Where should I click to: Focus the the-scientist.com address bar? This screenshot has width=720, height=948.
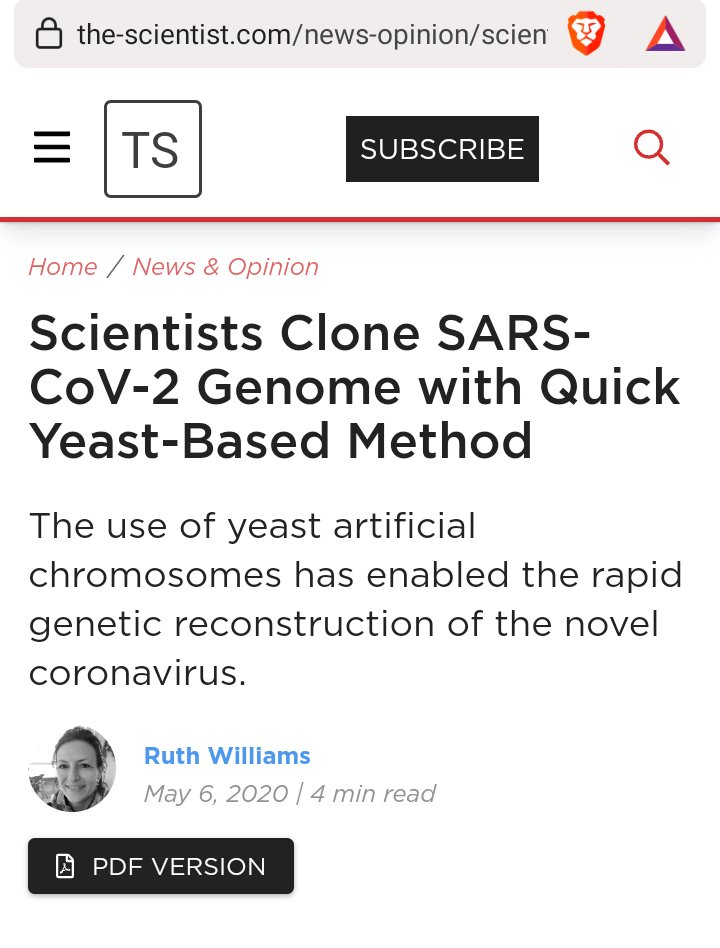click(x=310, y=35)
